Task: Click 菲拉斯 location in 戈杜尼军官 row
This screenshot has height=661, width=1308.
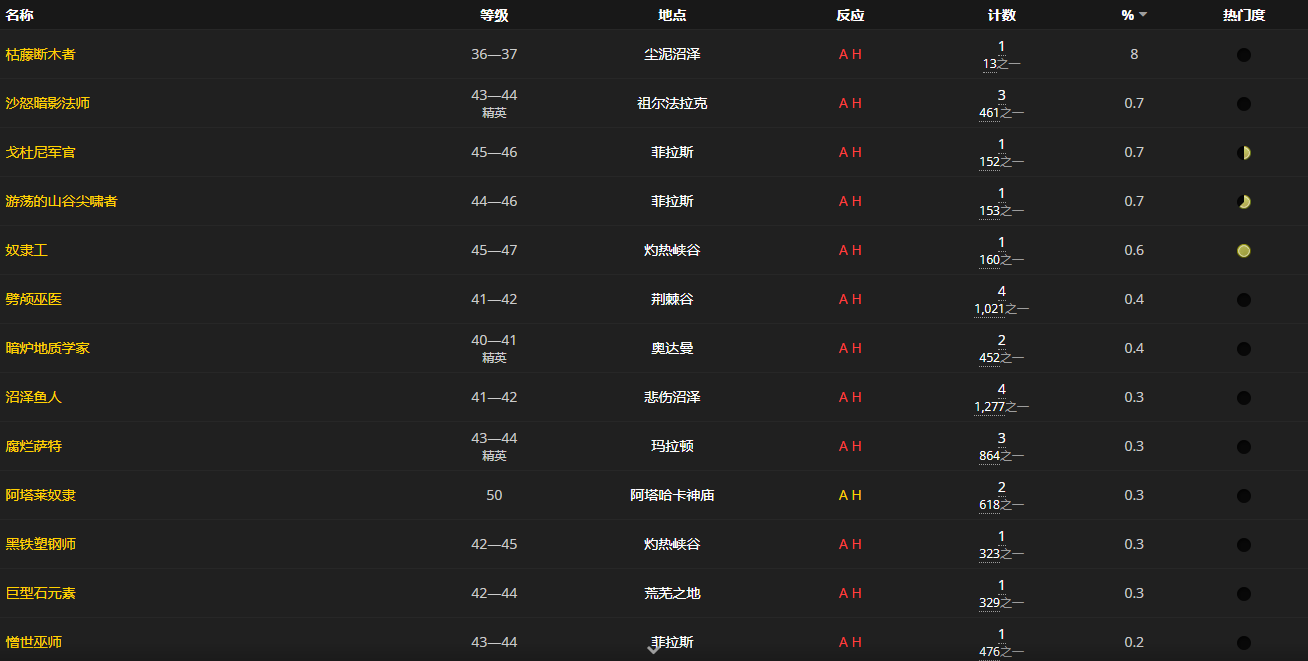Action: 672,152
